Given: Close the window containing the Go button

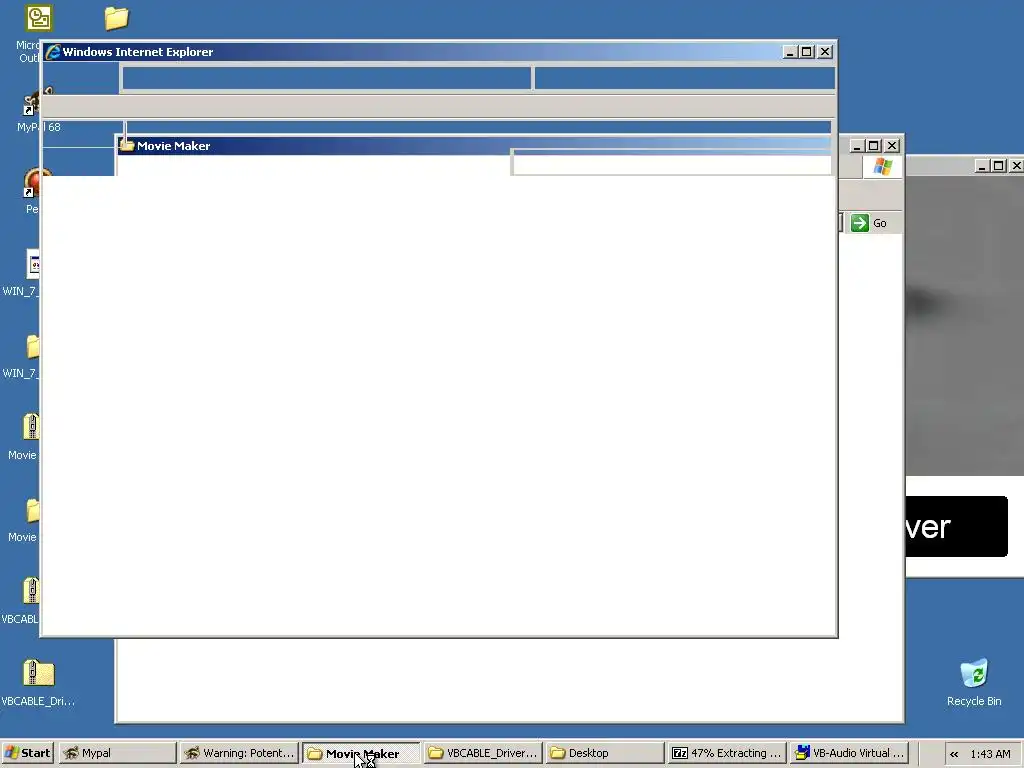Looking at the screenshot, I should pos(892,146).
